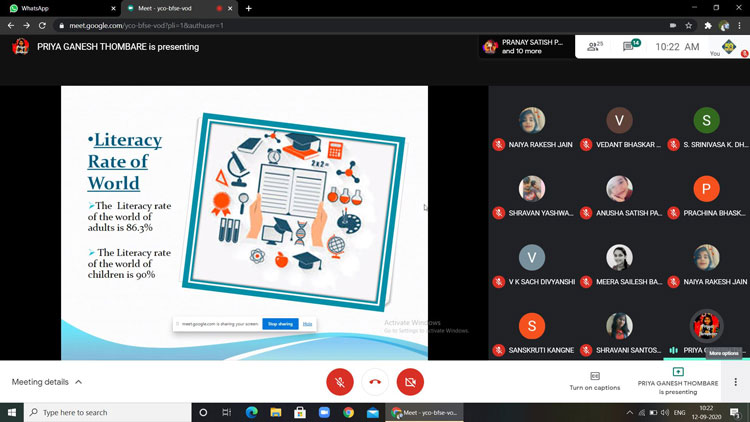
Task: Reload the page
Action: (x=41, y=25)
